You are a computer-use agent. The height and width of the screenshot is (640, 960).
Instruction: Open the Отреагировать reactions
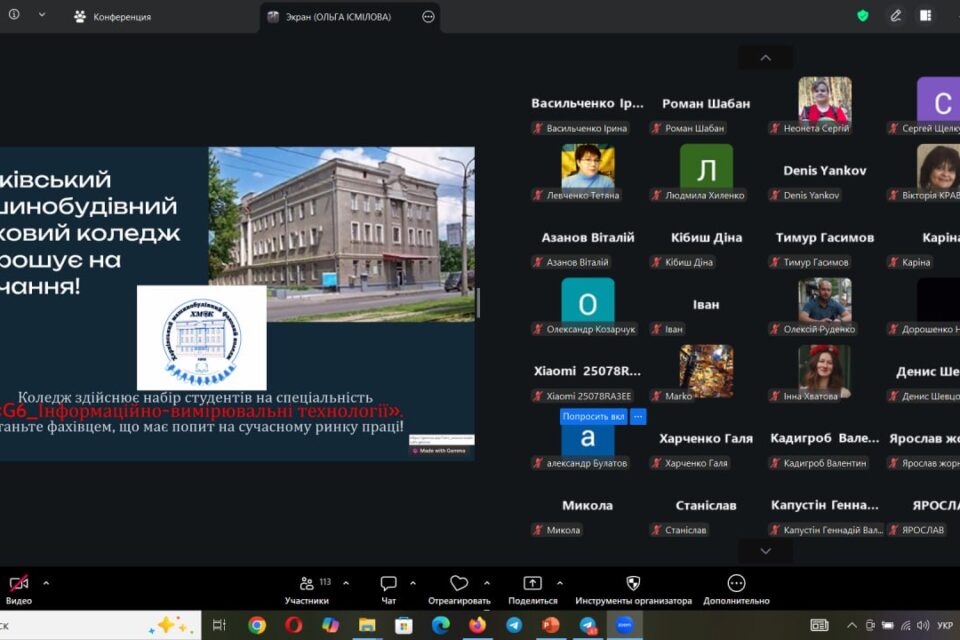tap(459, 590)
